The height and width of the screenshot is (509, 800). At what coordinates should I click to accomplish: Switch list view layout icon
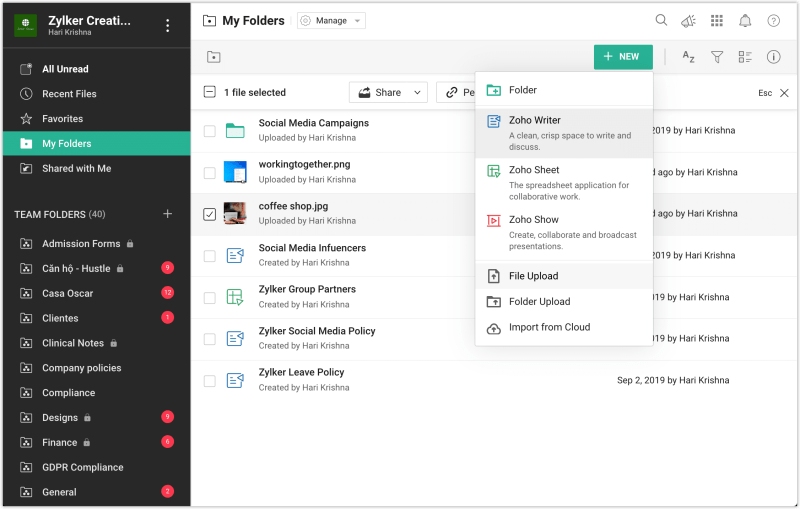(745, 57)
